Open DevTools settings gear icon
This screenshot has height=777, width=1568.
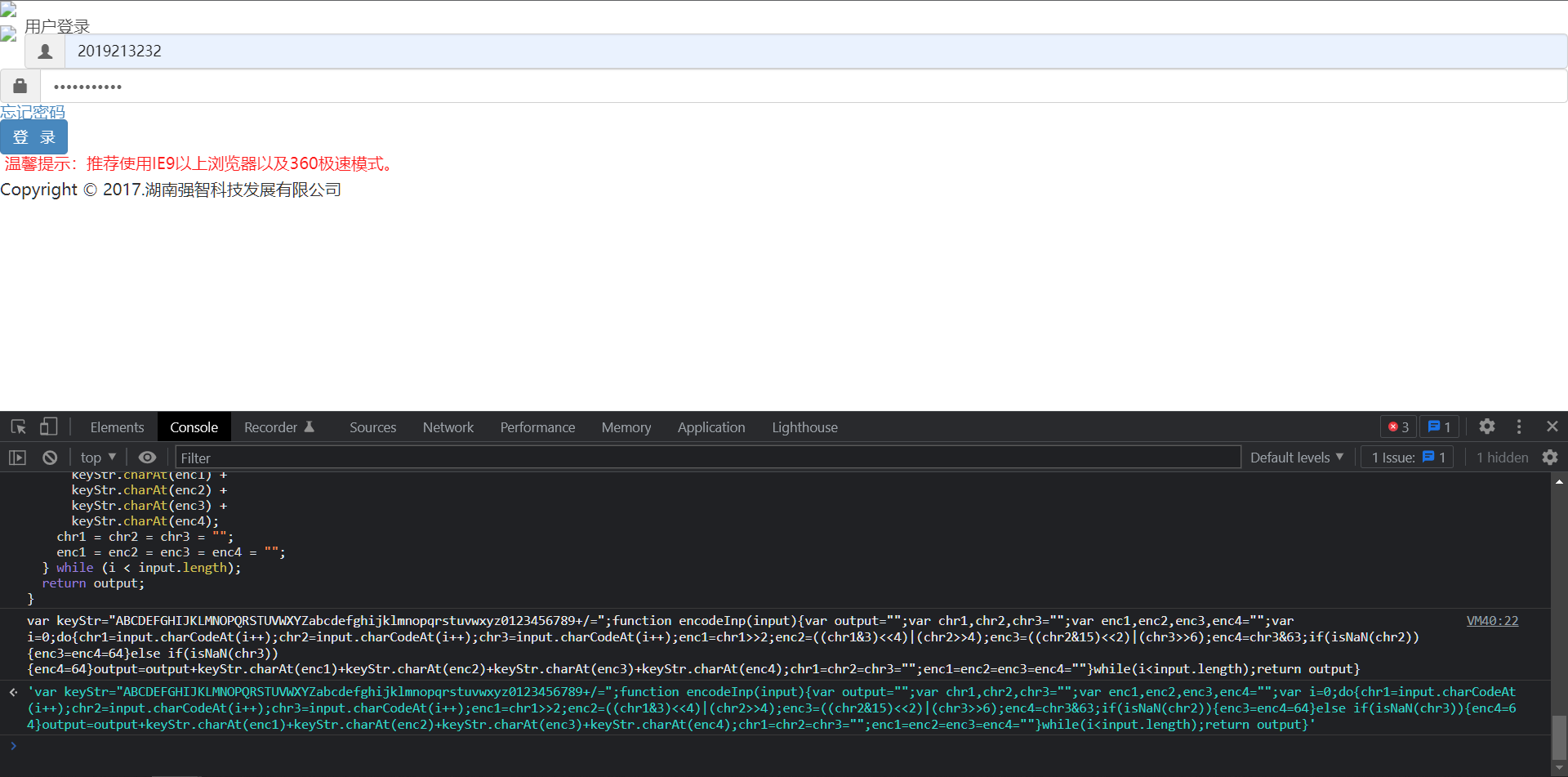coord(1486,426)
